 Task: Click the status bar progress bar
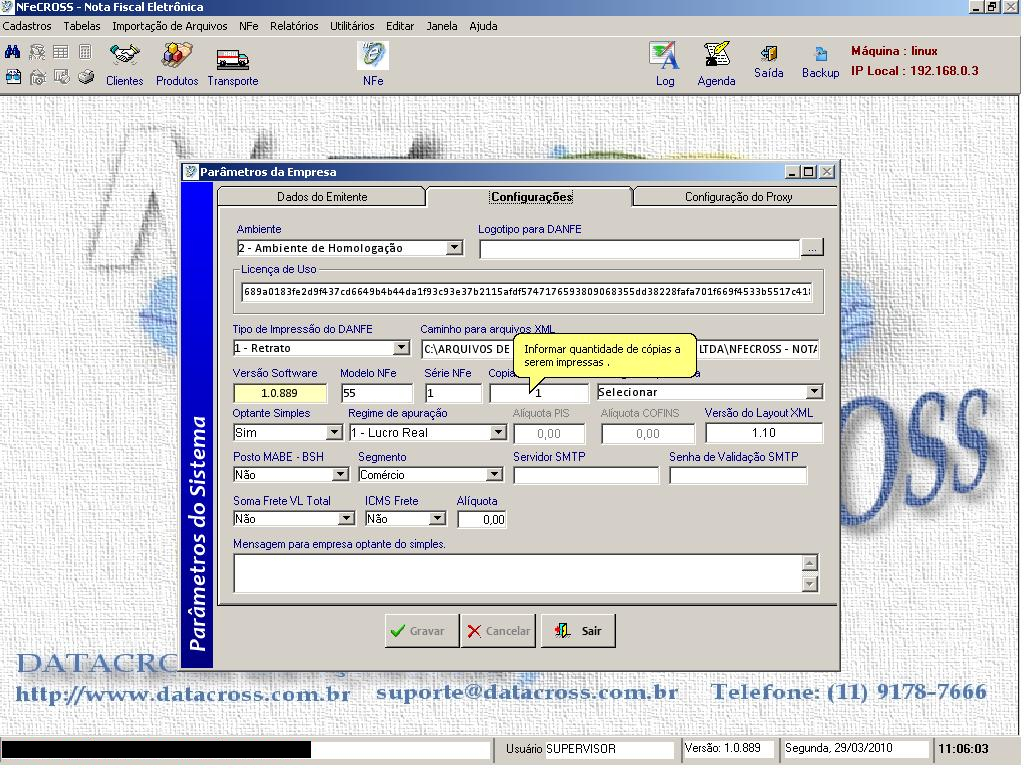coord(246,749)
